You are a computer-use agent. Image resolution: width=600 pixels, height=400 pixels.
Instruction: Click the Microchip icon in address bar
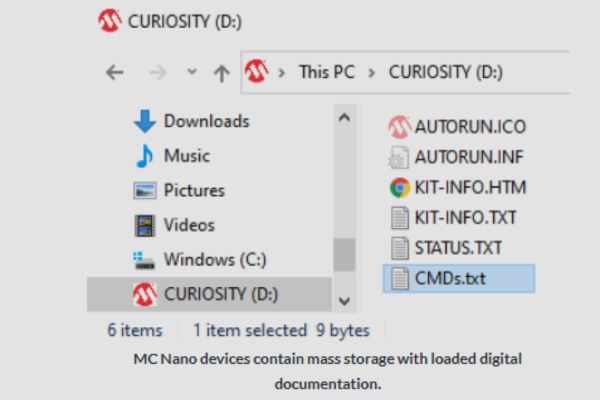(256, 73)
